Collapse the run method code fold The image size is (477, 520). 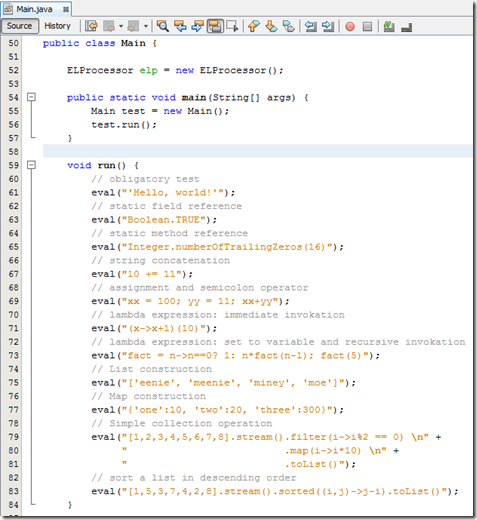tap(31, 165)
